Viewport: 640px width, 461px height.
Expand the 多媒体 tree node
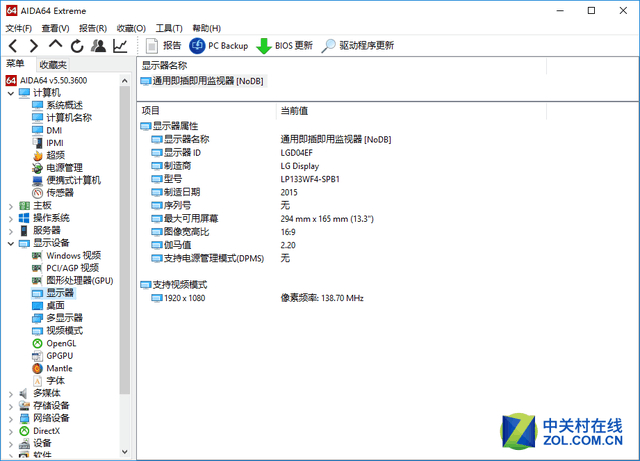(11, 394)
